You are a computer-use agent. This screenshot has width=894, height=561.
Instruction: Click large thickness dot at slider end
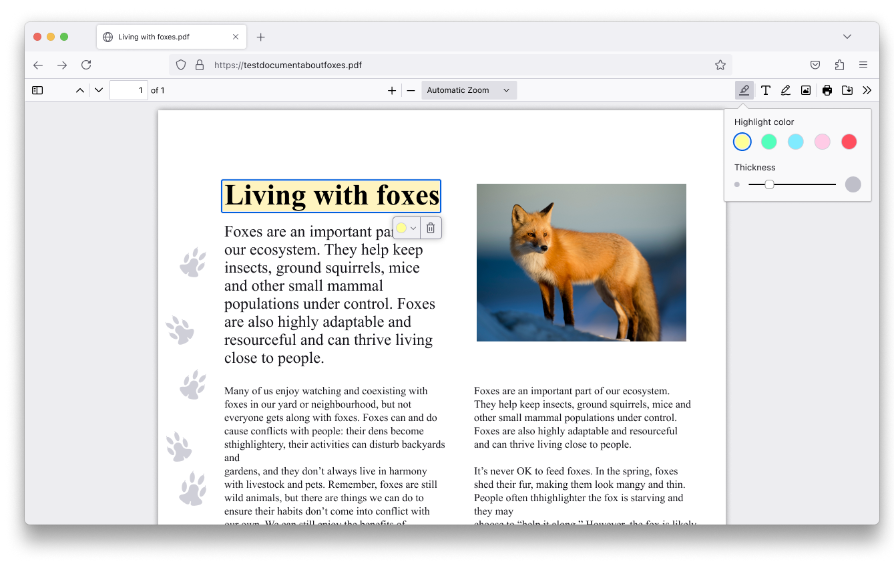click(x=853, y=184)
